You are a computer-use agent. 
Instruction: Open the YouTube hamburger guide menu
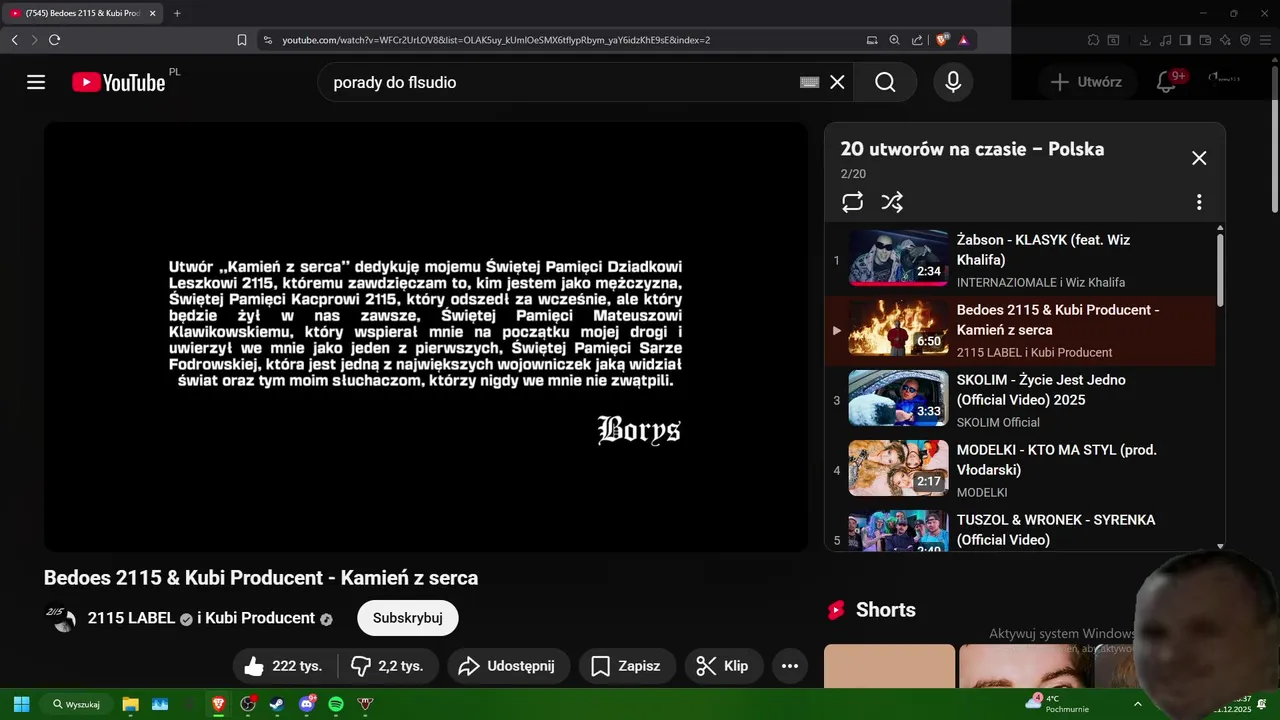click(36, 82)
